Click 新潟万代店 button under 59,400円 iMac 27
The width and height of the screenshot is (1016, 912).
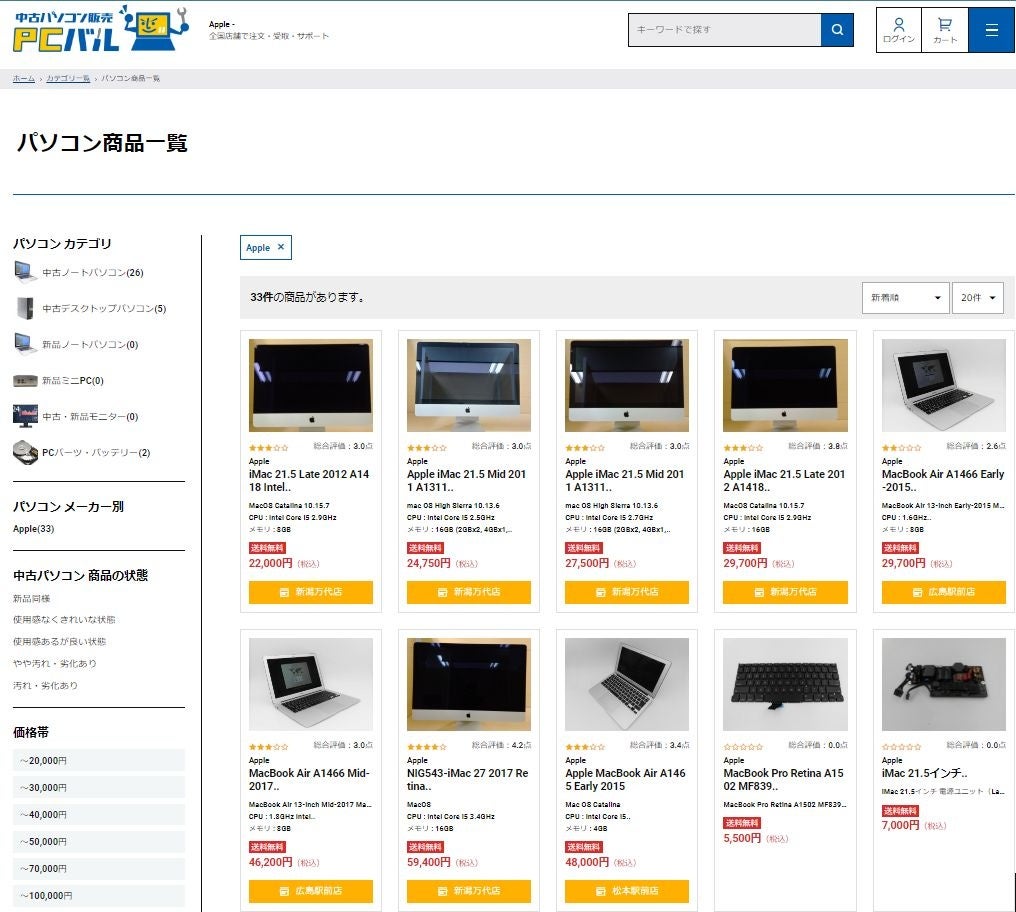tap(468, 891)
